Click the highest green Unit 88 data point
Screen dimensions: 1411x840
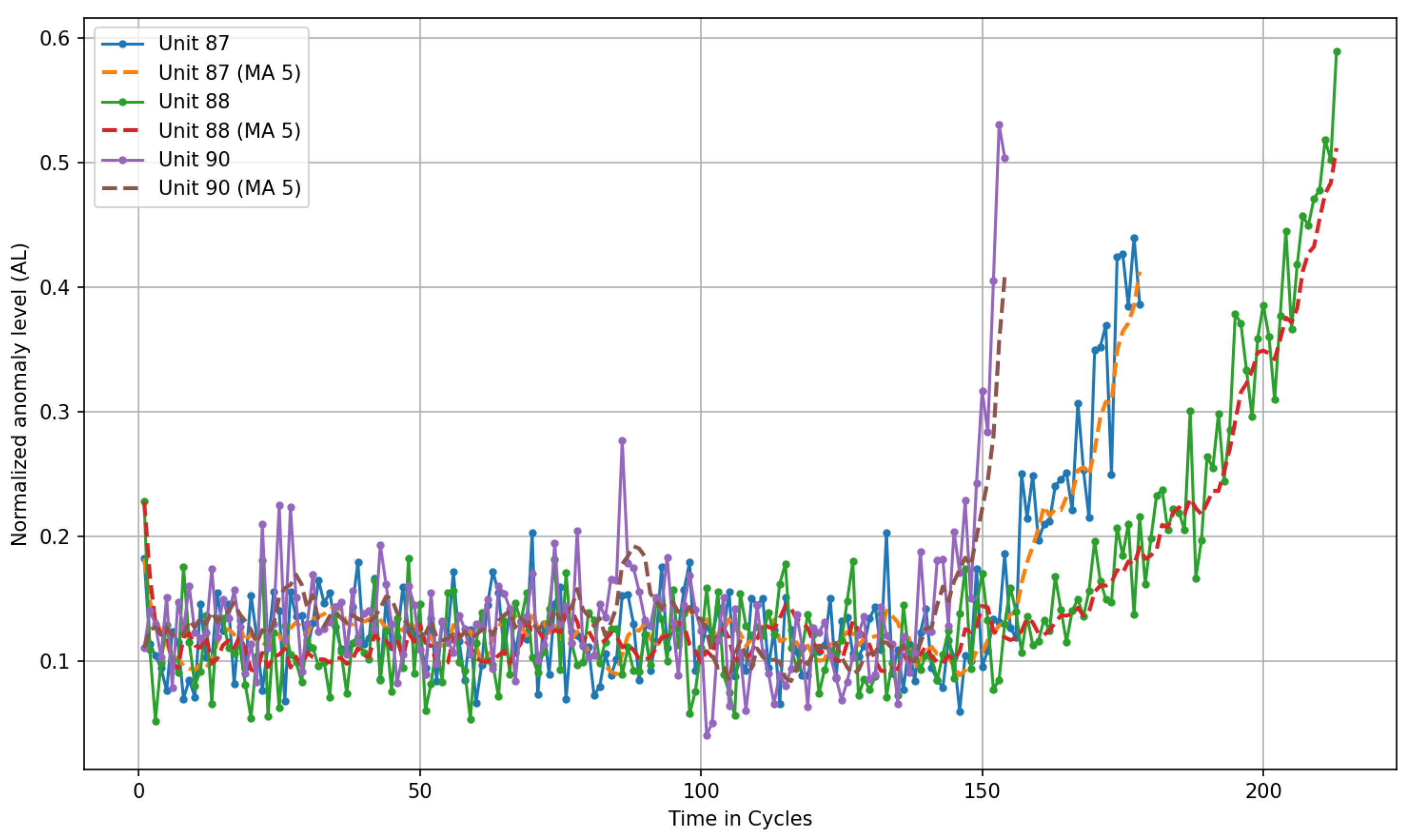(1337, 51)
